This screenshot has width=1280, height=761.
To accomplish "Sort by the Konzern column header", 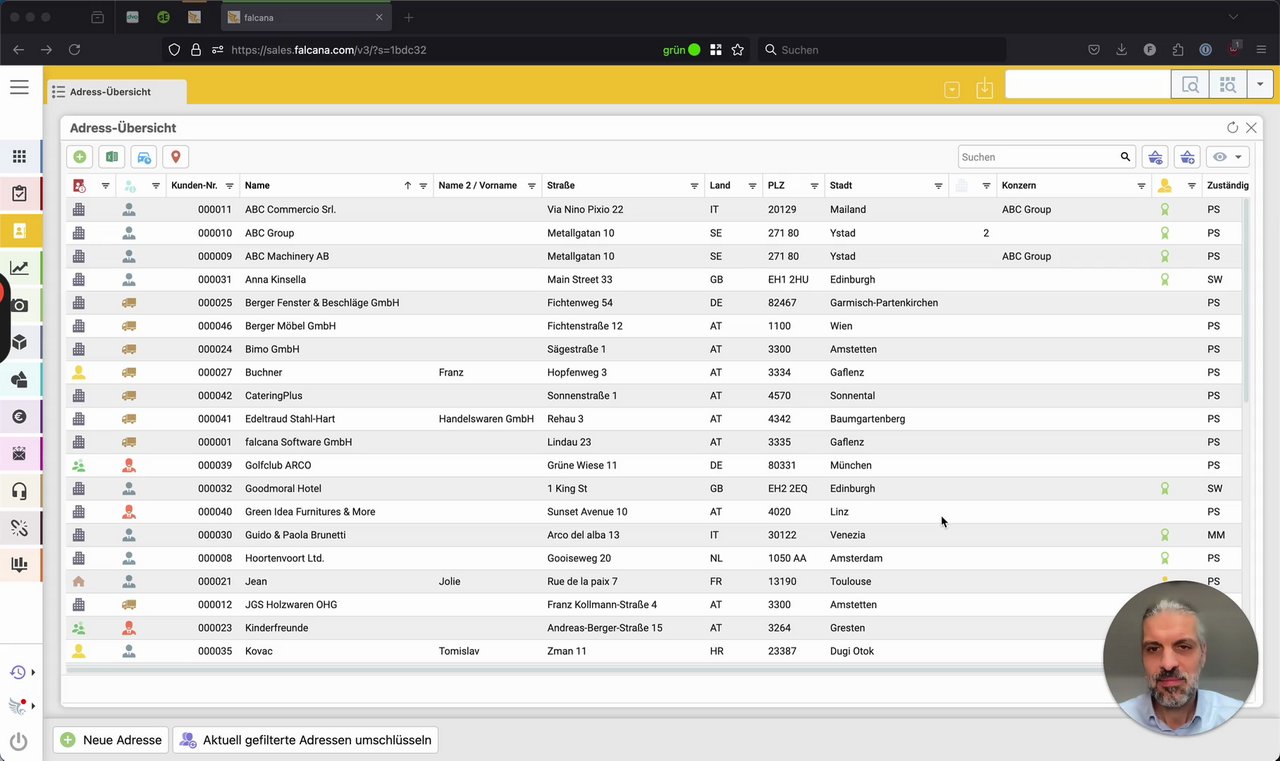I will (x=1019, y=186).
